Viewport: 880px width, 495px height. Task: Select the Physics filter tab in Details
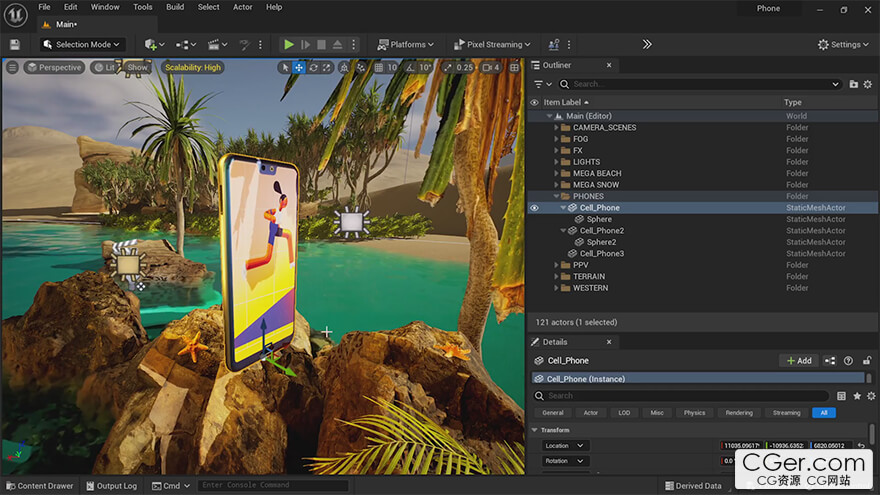(x=694, y=413)
